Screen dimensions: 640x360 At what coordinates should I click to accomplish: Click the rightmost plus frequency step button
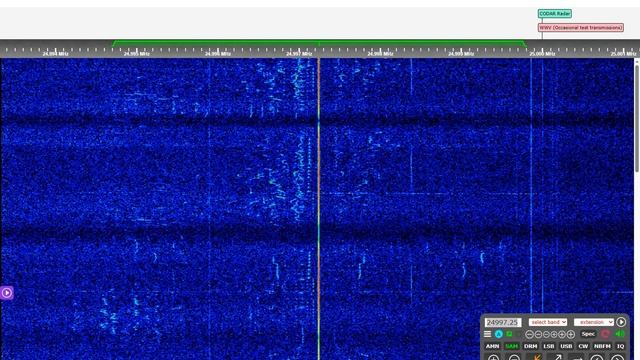coord(571,334)
